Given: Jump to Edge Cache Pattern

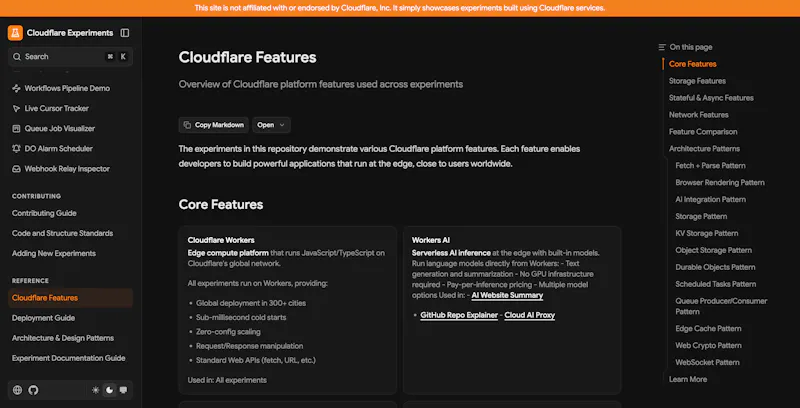Looking at the screenshot, I should click(x=708, y=328).
